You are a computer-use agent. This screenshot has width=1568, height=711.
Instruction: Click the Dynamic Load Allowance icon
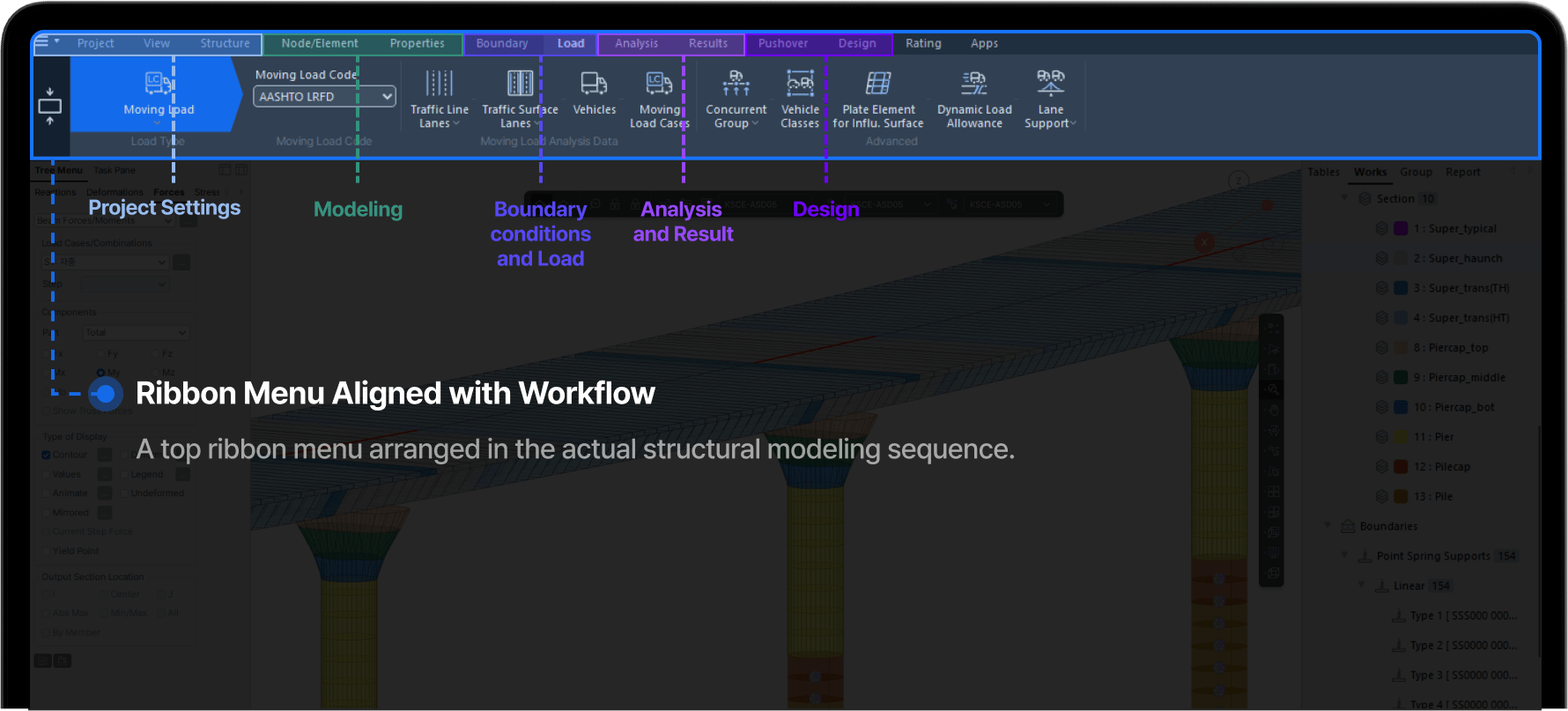[x=974, y=95]
